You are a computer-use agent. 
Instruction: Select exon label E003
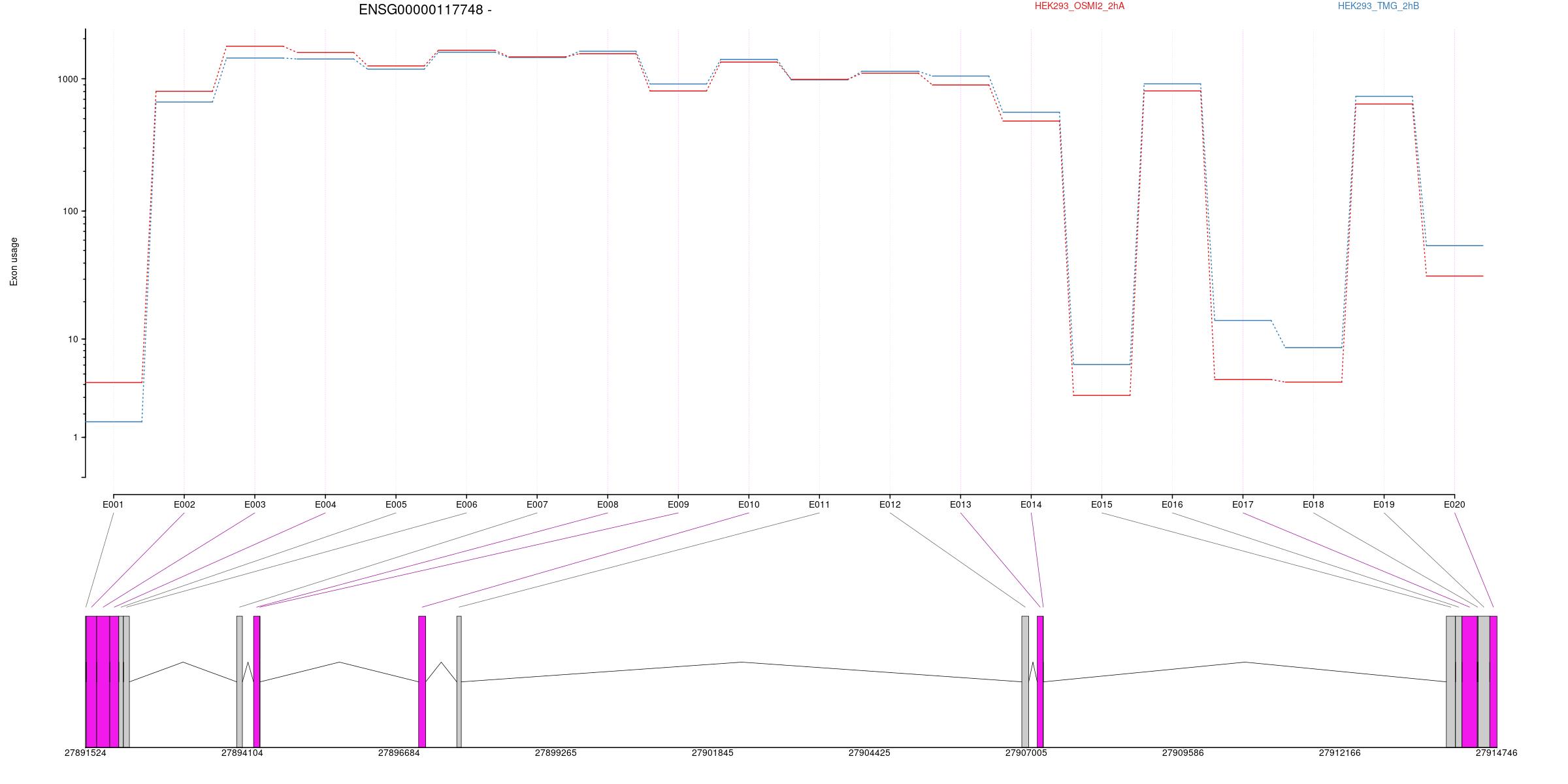pos(255,504)
